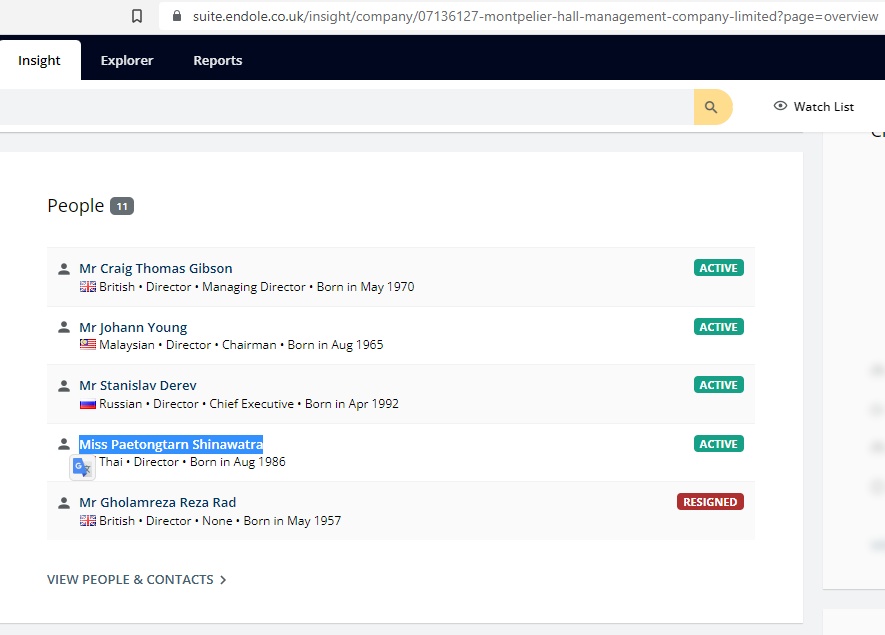Click person icon beside Craig Thomas Gibson
Image resolution: width=885 pixels, height=635 pixels.
coord(64,269)
